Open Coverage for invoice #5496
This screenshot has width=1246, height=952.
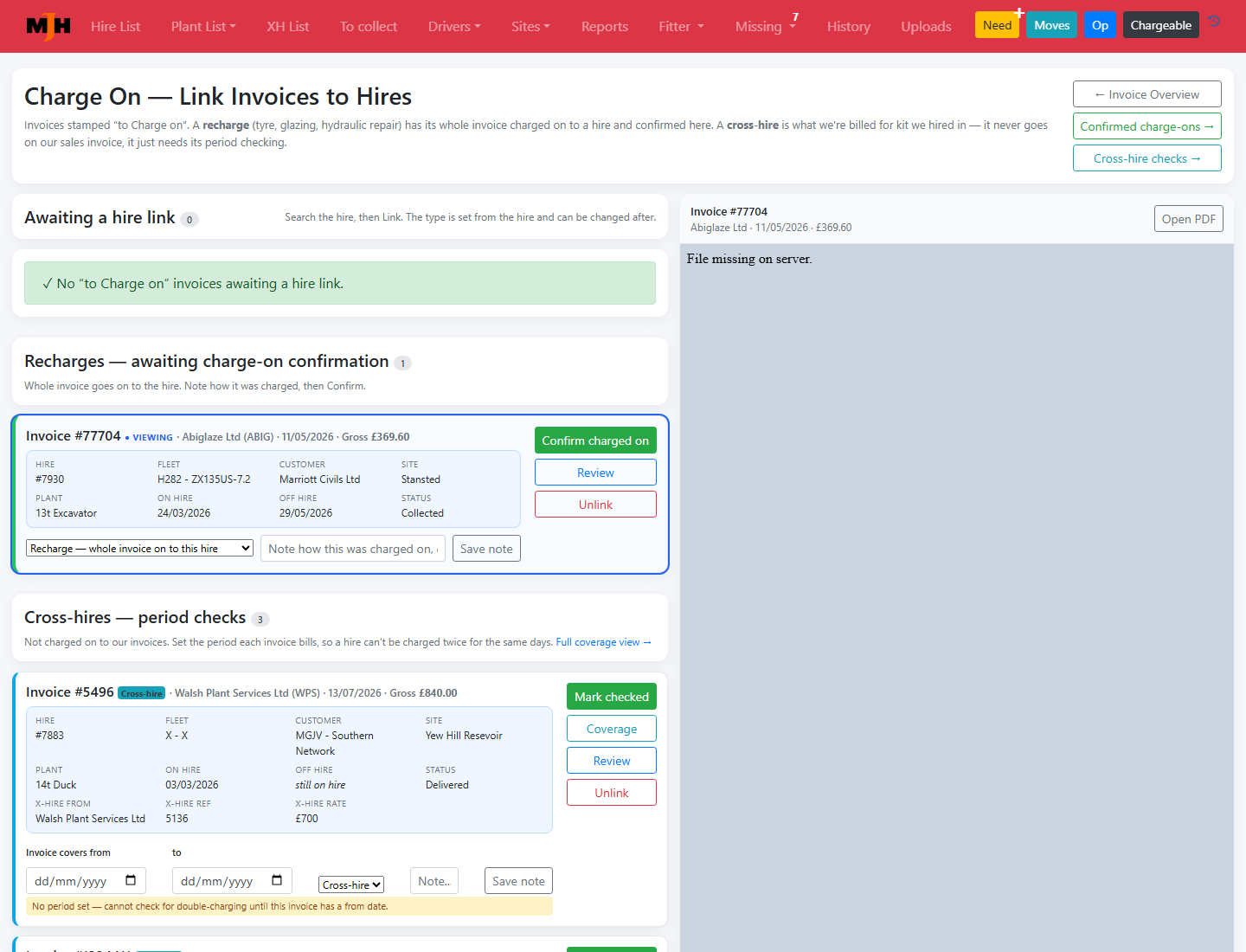612,729
